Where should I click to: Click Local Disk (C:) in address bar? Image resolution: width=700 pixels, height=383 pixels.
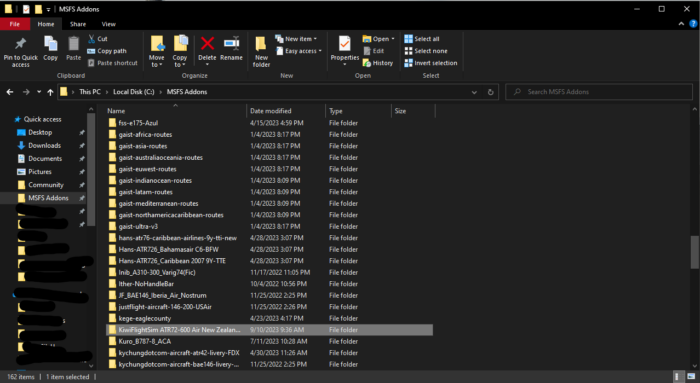point(133,92)
